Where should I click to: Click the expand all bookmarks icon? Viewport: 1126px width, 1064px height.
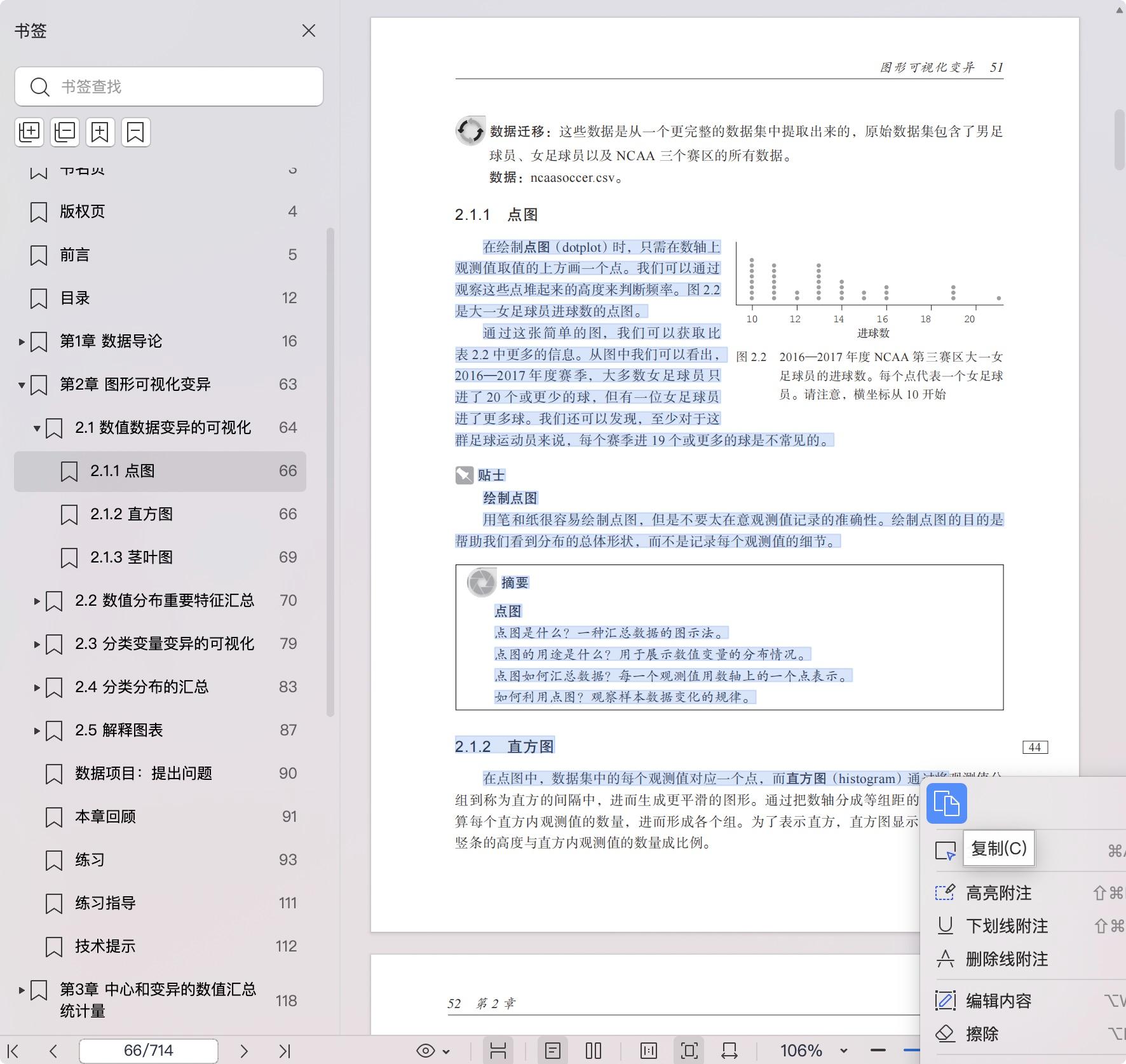coord(29,132)
